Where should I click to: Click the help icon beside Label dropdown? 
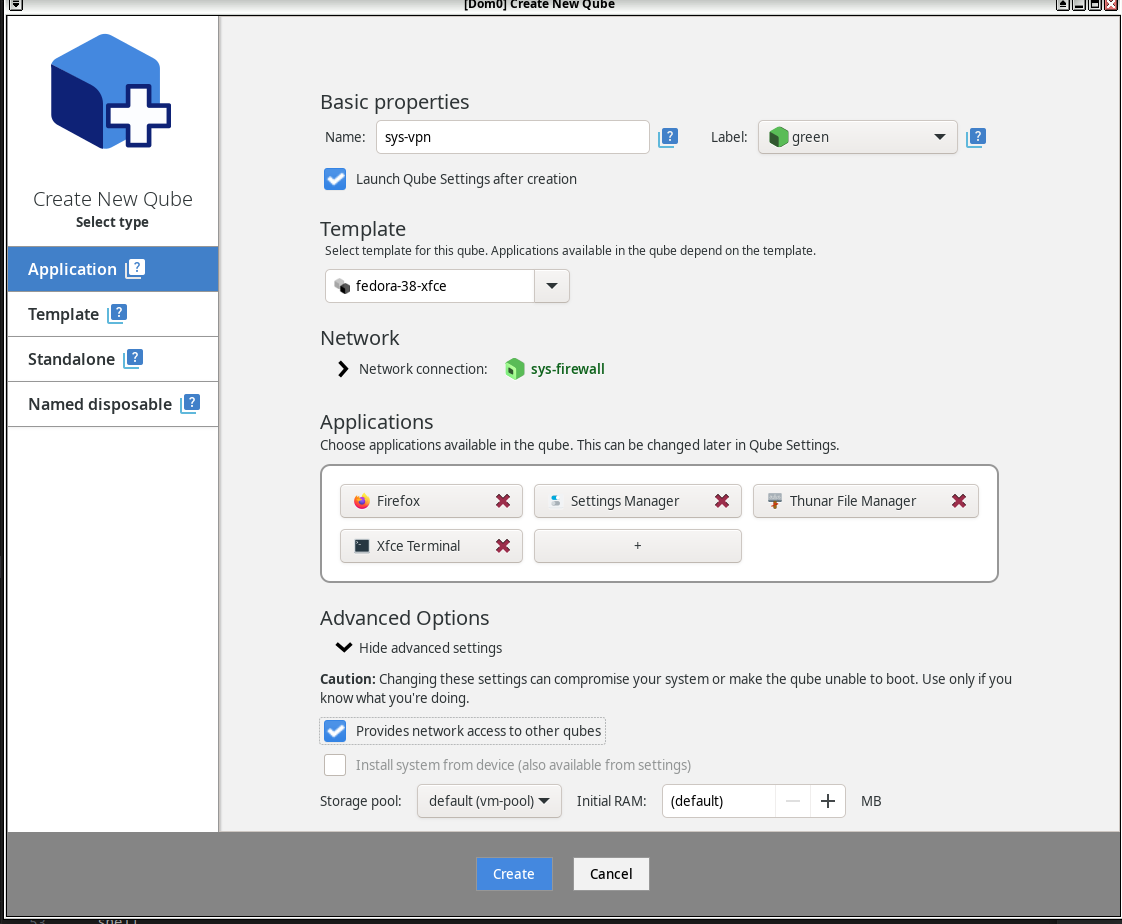tap(977, 138)
